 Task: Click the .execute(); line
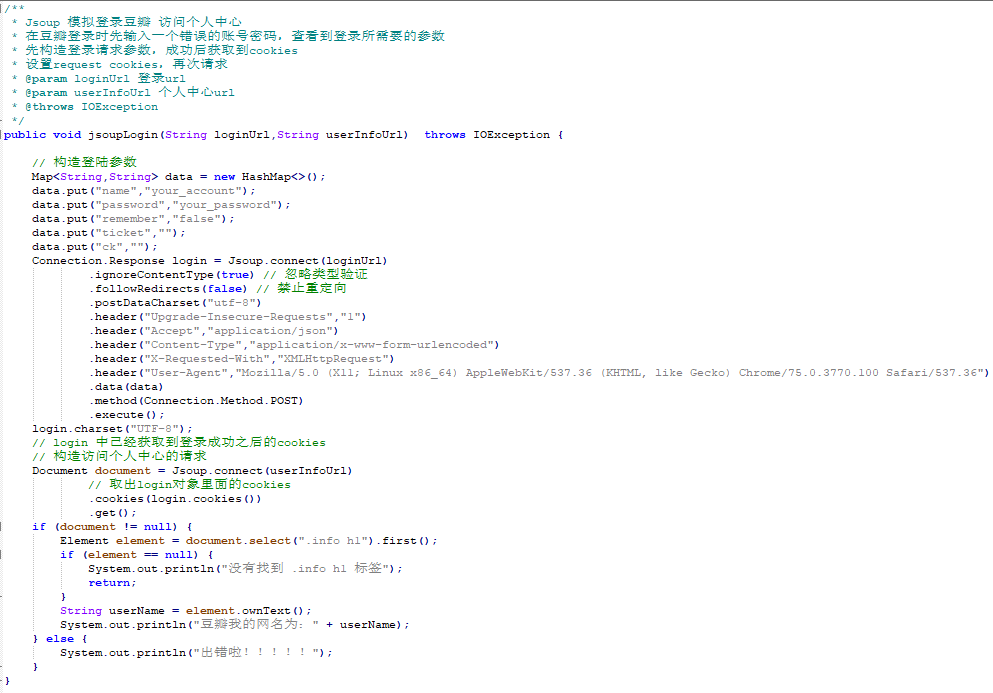tap(127, 415)
